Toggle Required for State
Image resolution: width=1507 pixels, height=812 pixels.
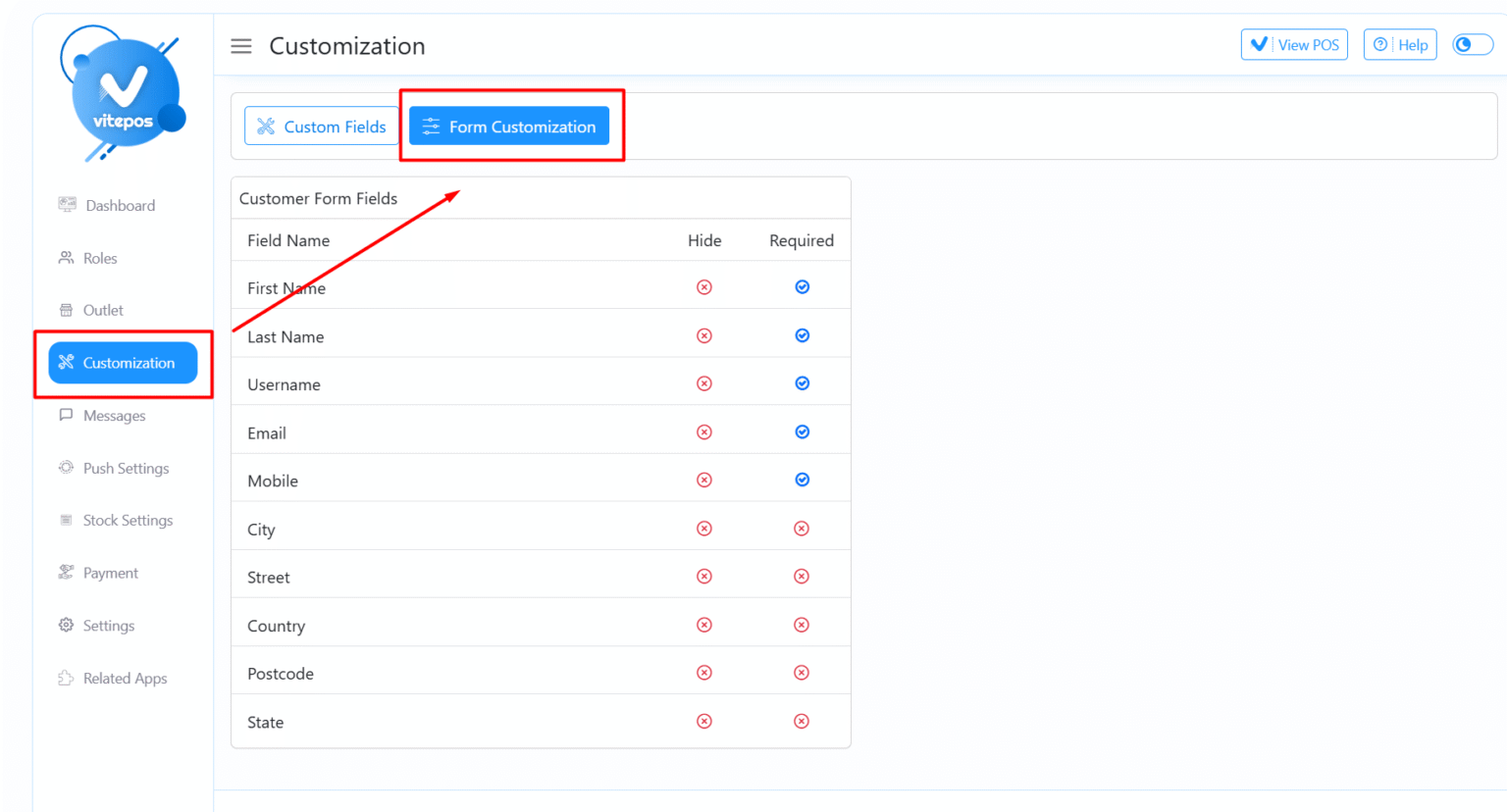(802, 721)
